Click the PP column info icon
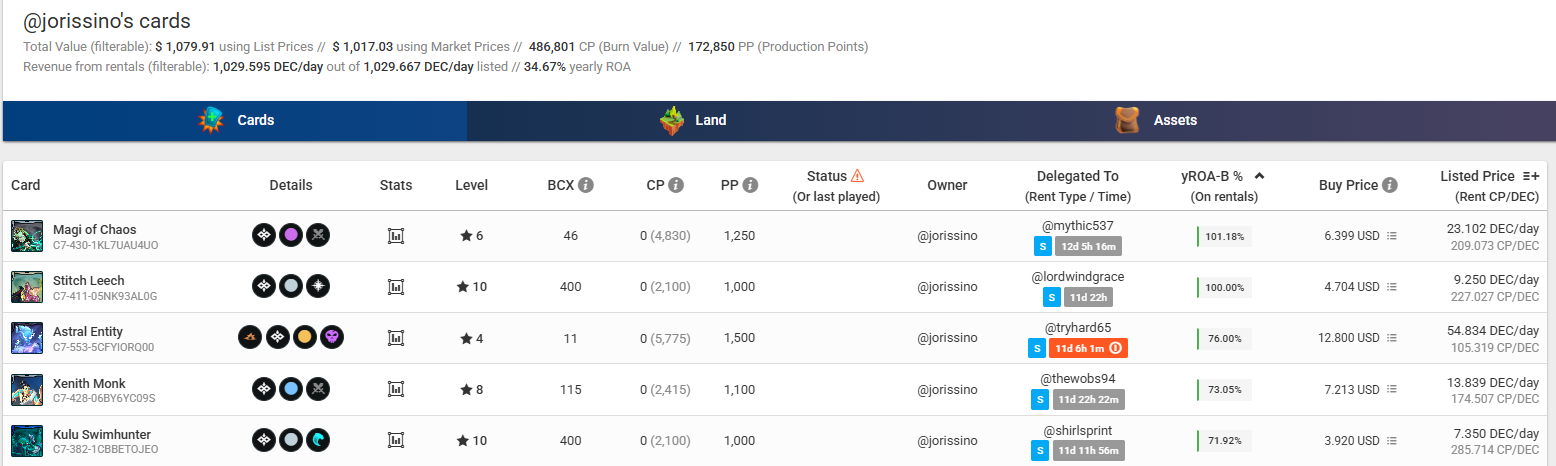 [750, 185]
